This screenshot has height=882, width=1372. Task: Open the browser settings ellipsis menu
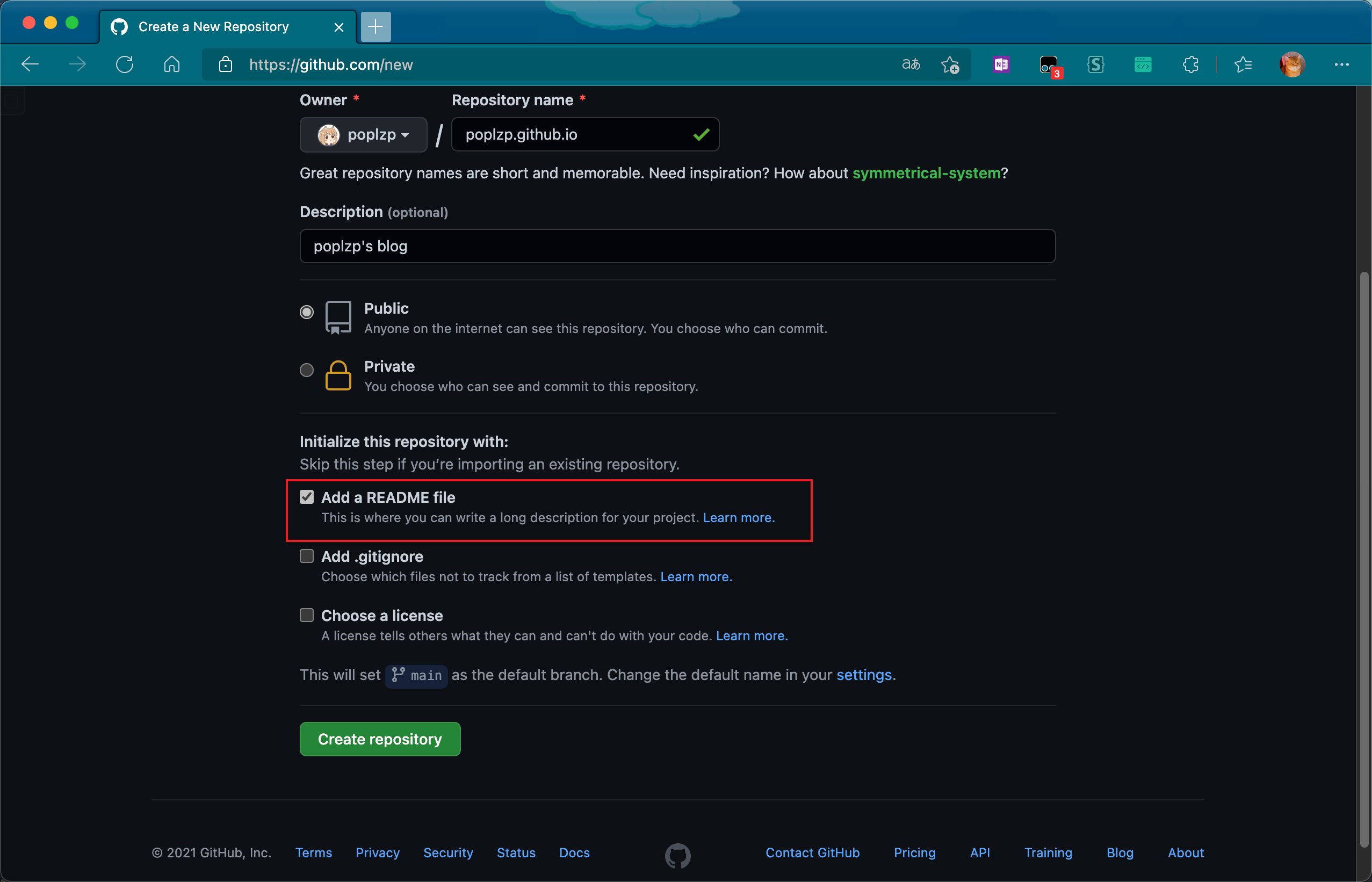click(x=1342, y=64)
